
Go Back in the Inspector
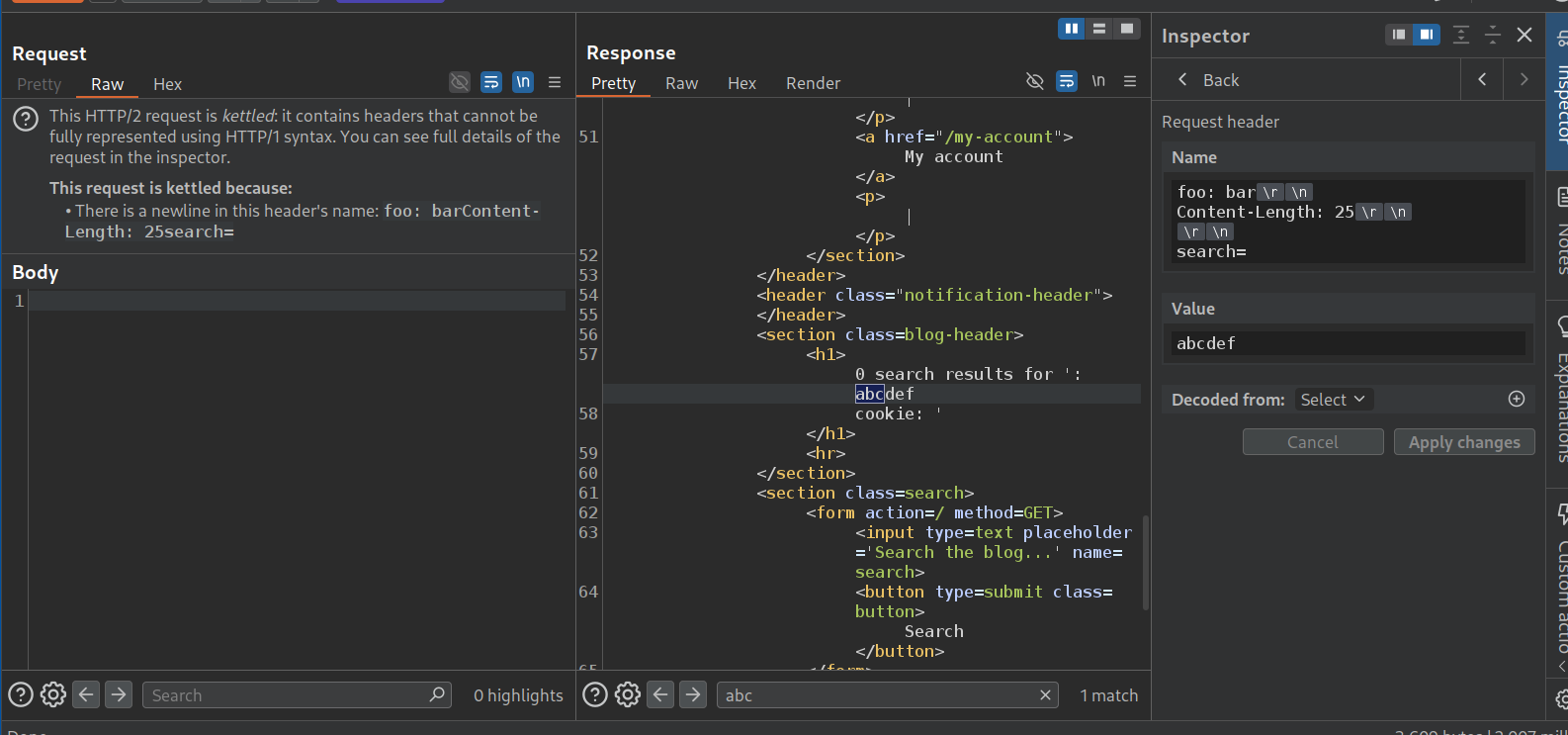pyautogui.click(x=1208, y=80)
